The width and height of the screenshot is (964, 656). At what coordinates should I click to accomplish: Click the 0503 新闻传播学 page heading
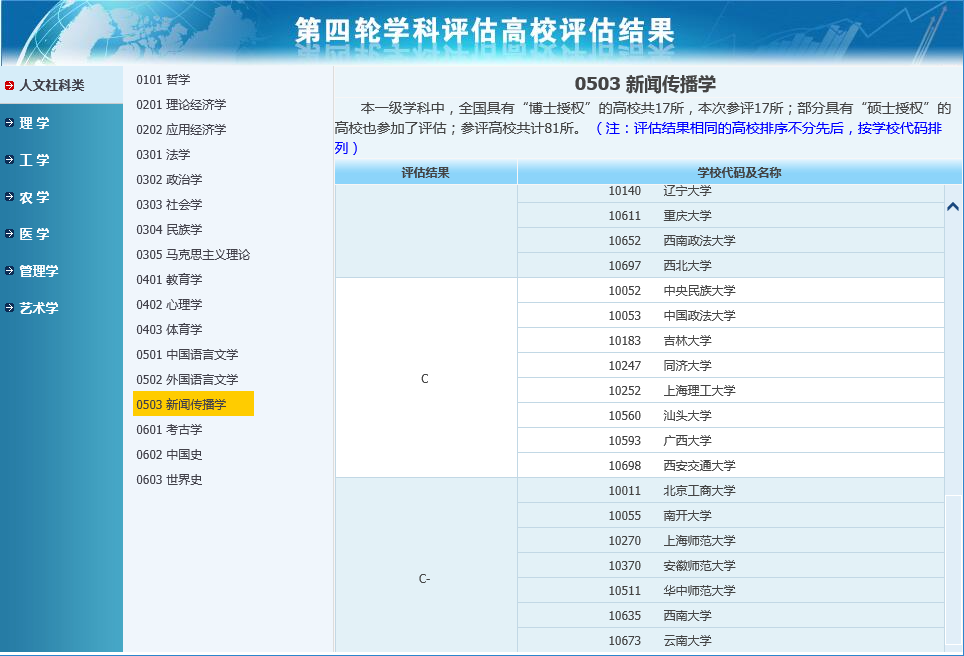[x=645, y=84]
